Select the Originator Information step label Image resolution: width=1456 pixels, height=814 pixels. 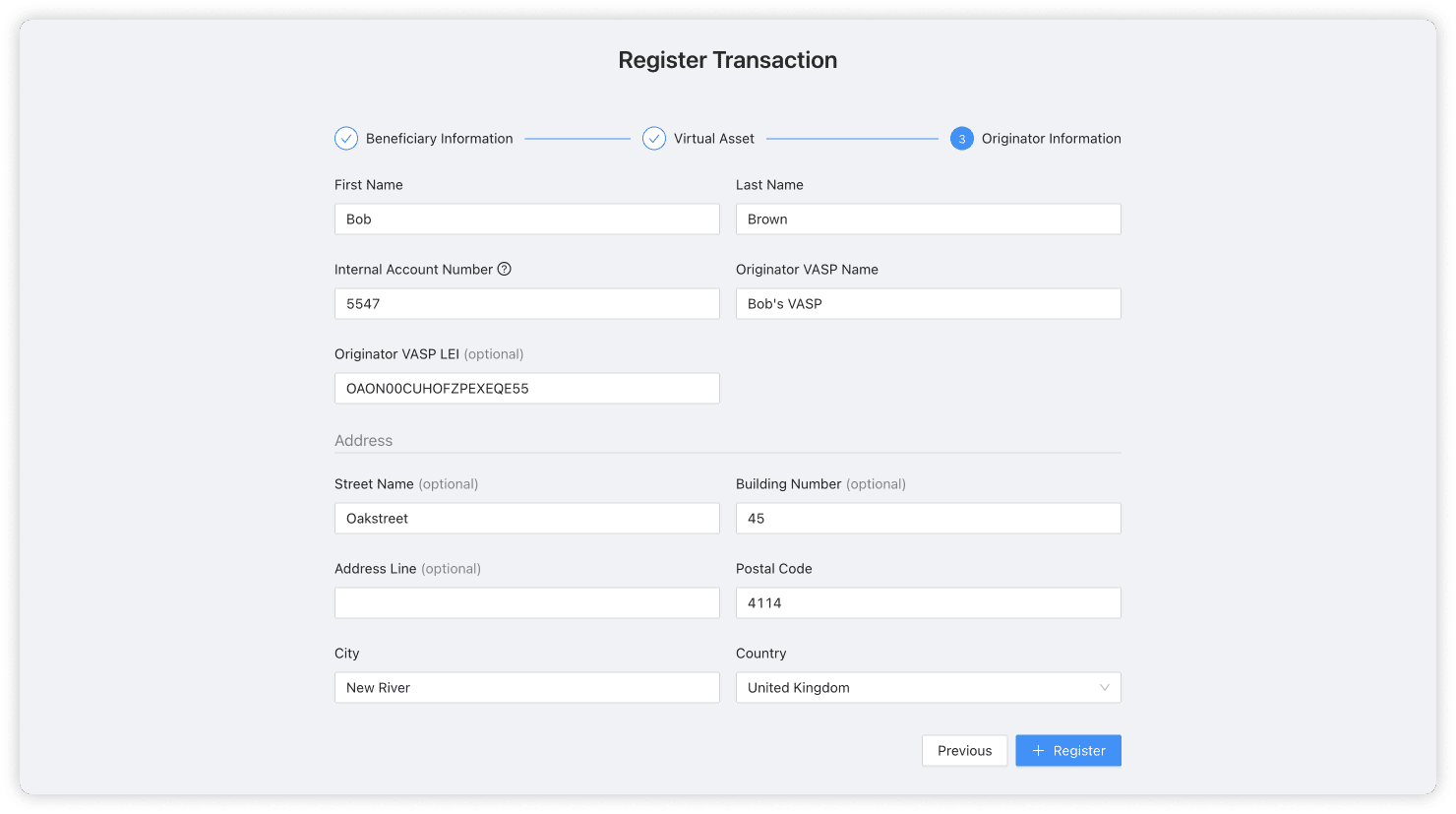1051,139
